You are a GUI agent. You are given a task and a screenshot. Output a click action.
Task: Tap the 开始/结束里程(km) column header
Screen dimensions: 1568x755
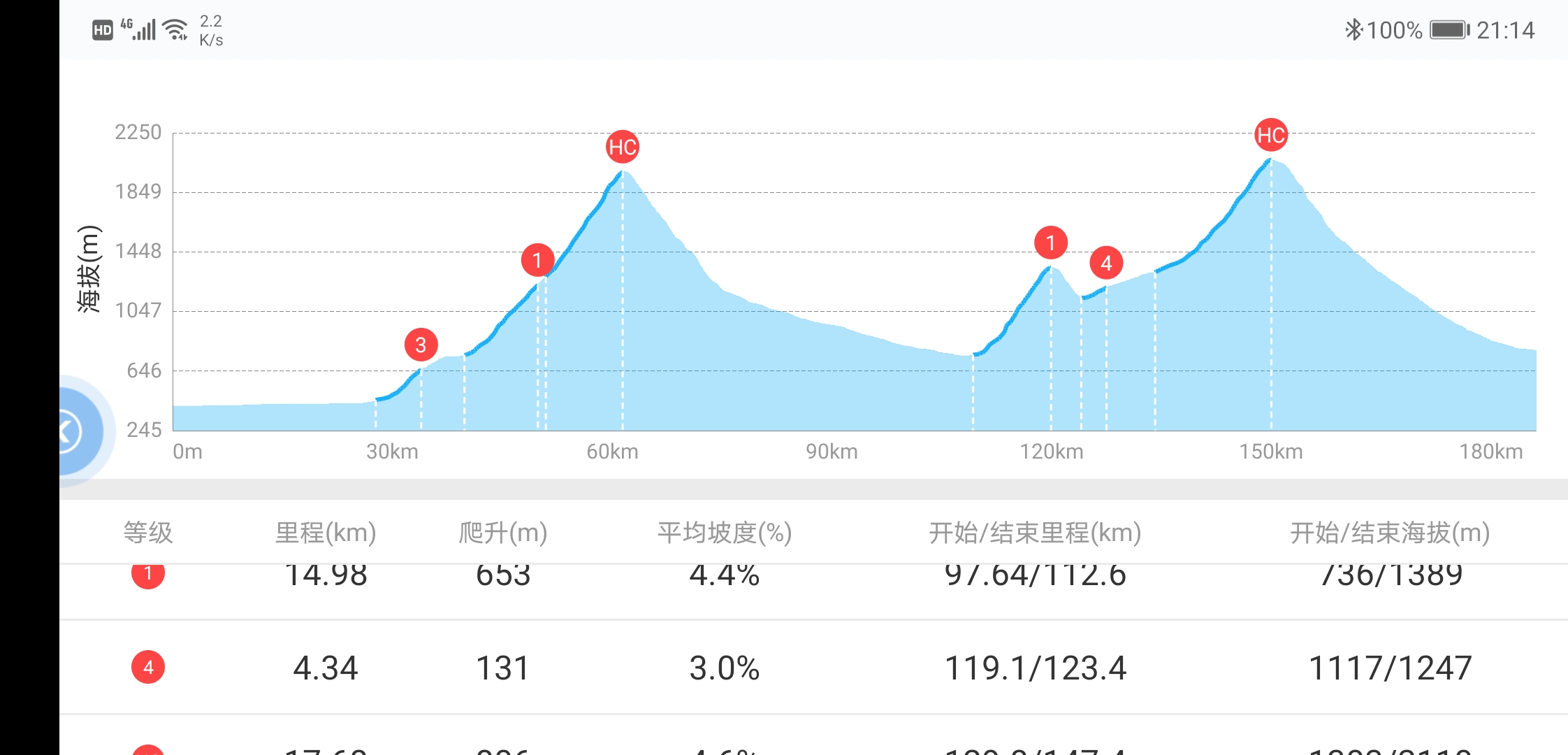(1035, 533)
